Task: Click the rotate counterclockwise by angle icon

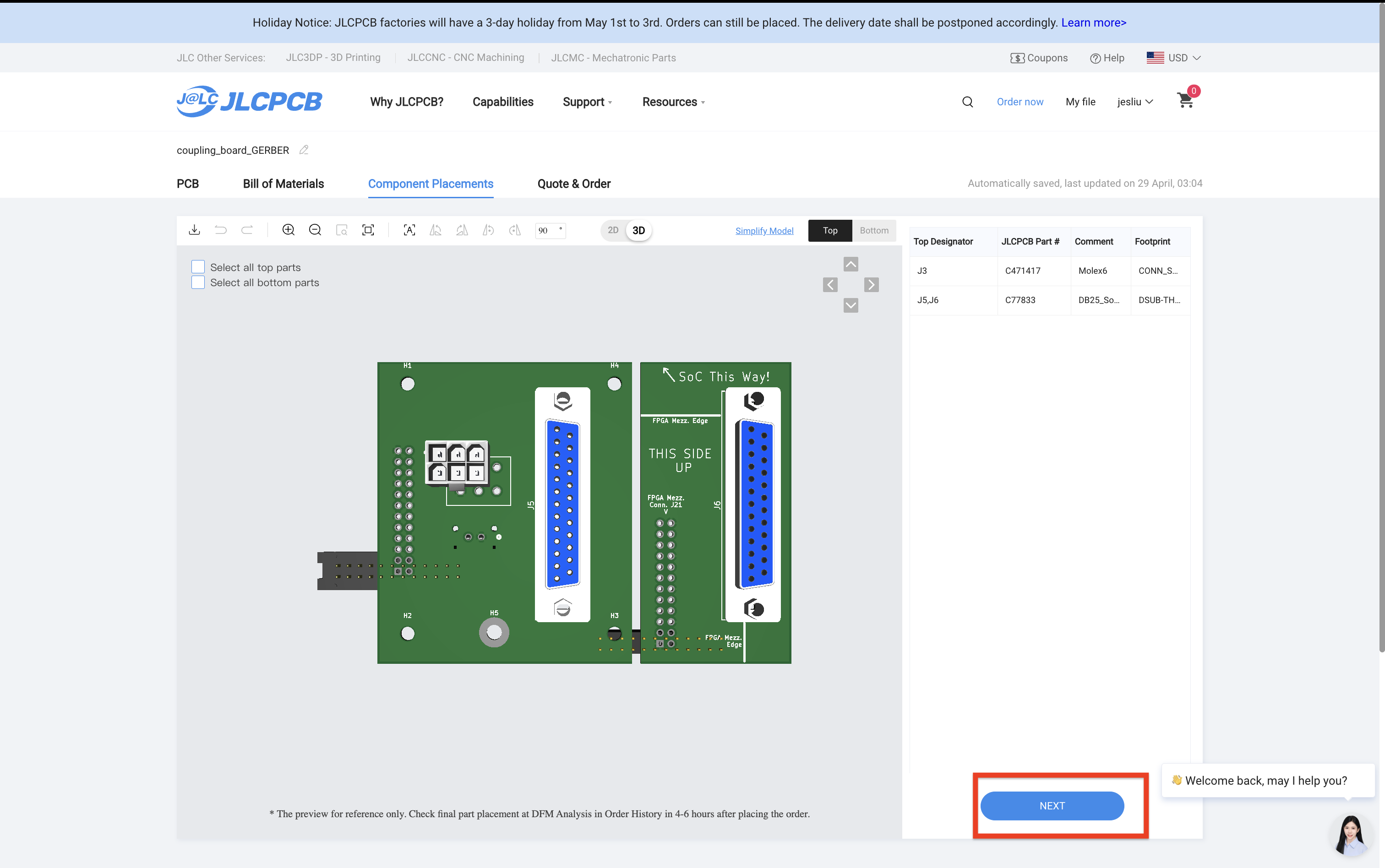Action: [x=489, y=230]
